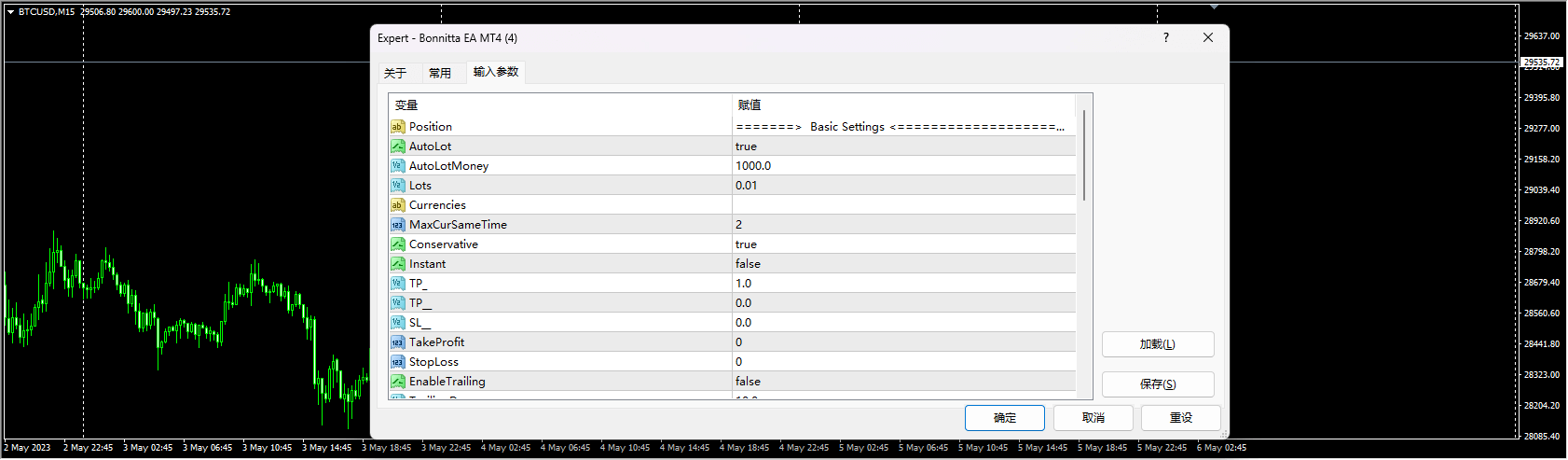Image resolution: width=1568 pixels, height=460 pixels.
Task: Click the Lots double type icon
Action: pos(398,186)
